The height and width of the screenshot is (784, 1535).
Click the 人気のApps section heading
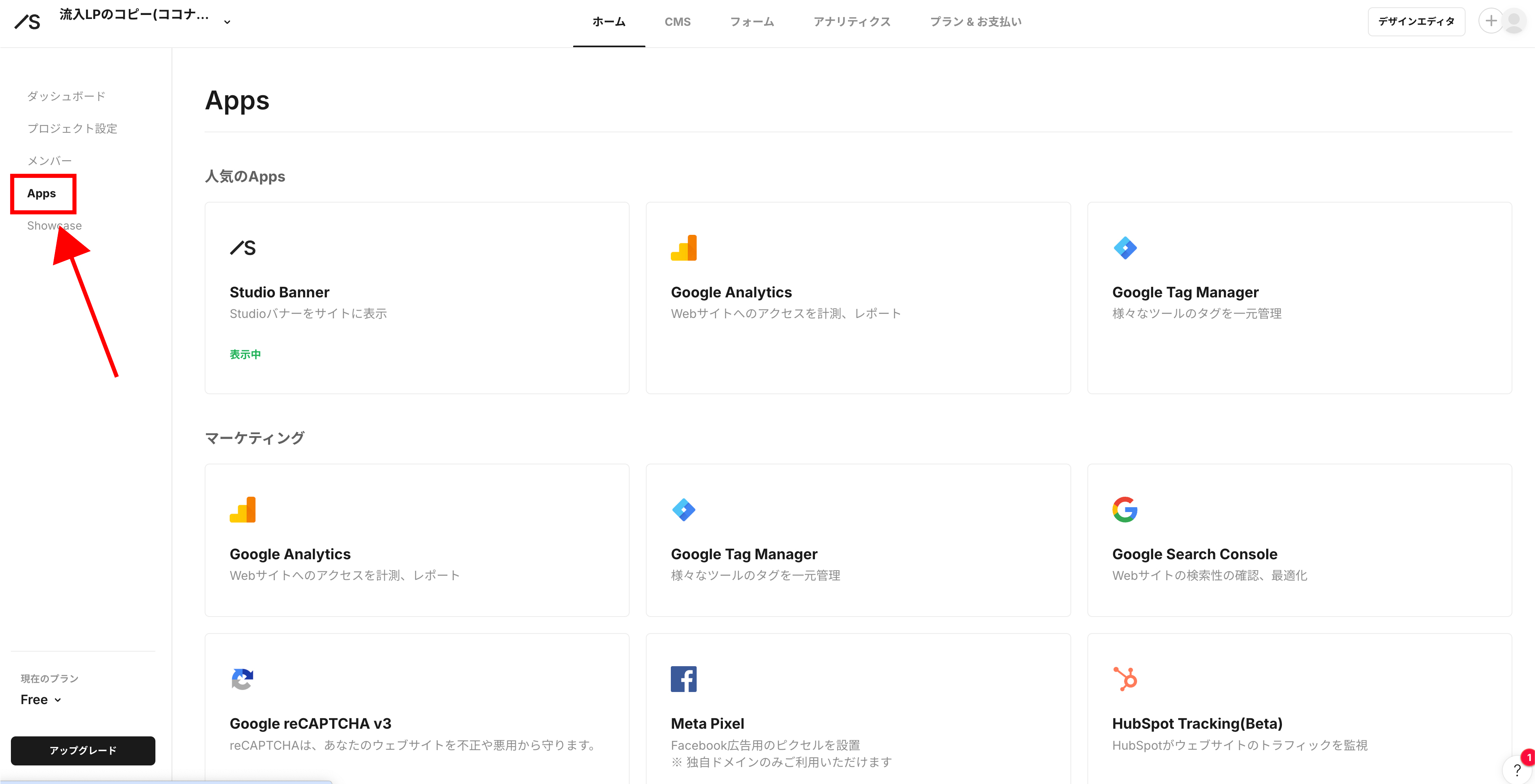tap(245, 176)
